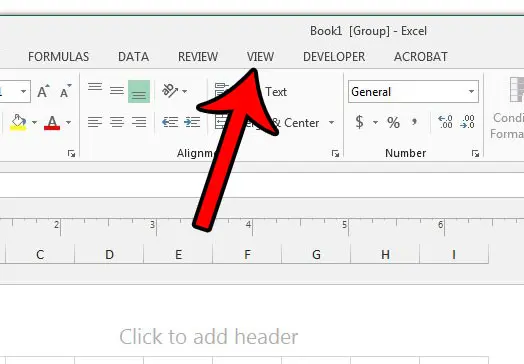Select column D header
The image size is (524, 364).
click(x=109, y=254)
